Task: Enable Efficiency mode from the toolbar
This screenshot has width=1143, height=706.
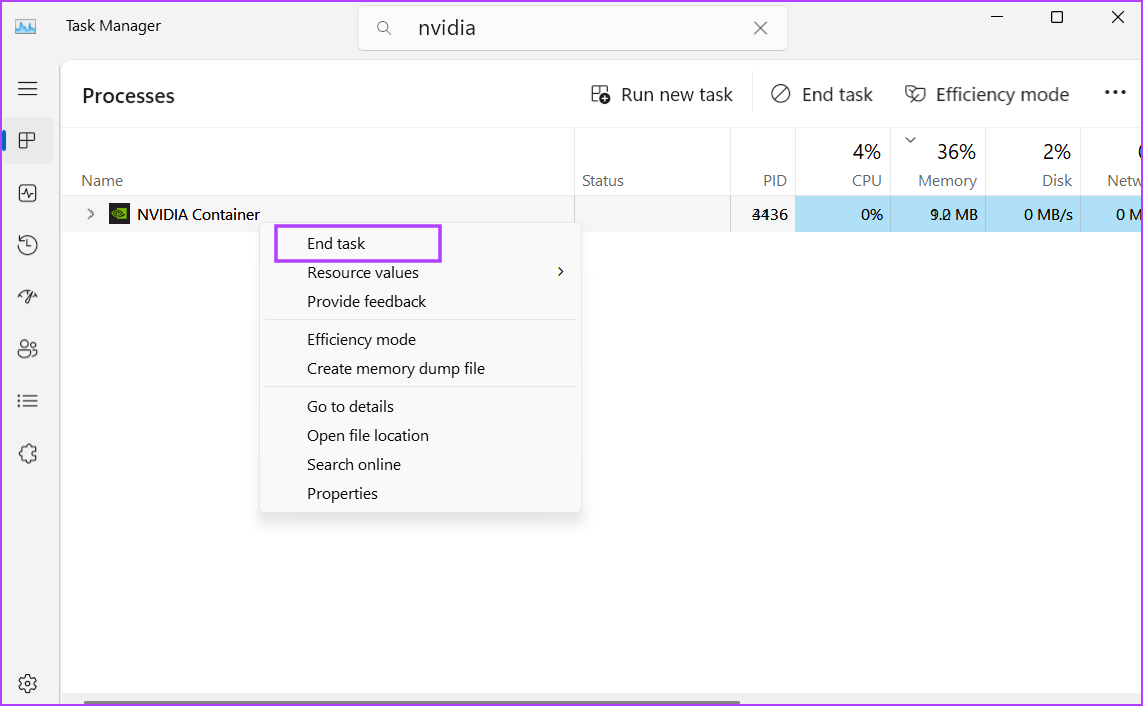Action: (986, 93)
